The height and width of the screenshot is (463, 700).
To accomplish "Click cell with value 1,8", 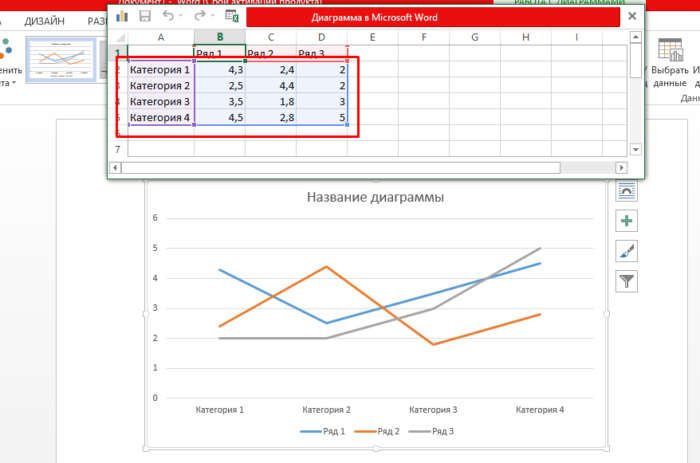I will [x=271, y=102].
